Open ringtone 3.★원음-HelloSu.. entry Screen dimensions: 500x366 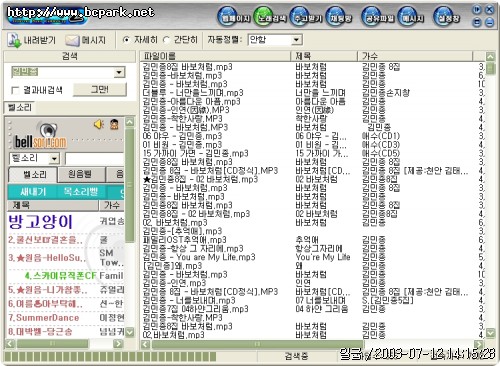(x=47, y=258)
